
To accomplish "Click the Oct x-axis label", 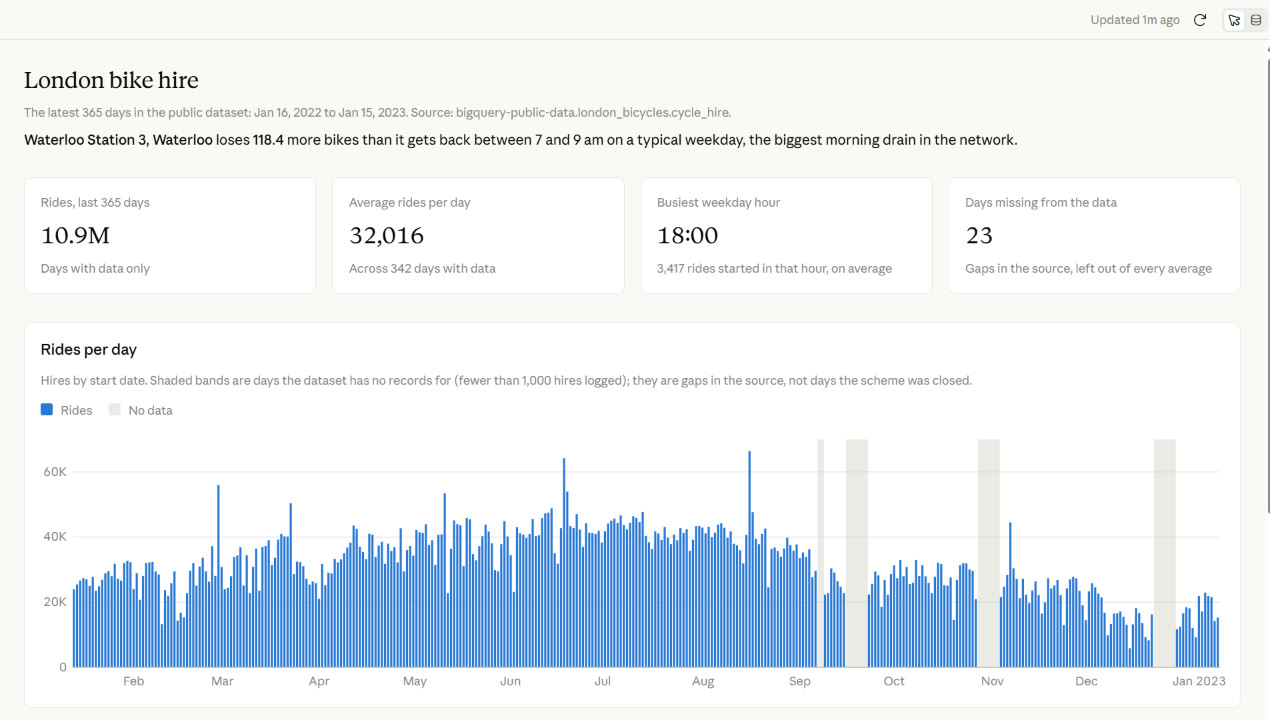I will pyautogui.click(x=894, y=681).
